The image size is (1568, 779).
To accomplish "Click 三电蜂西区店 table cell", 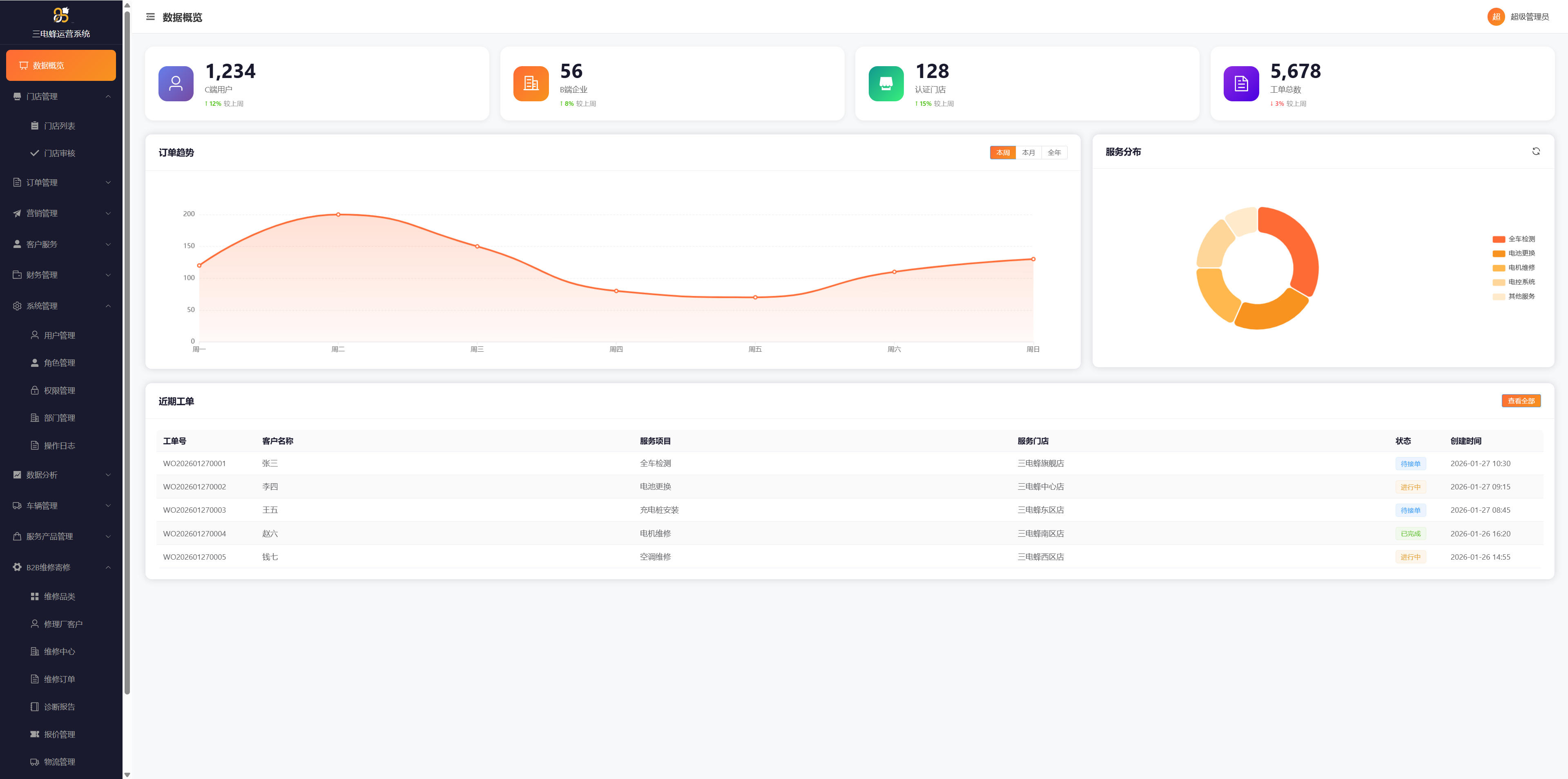I will (x=1040, y=557).
